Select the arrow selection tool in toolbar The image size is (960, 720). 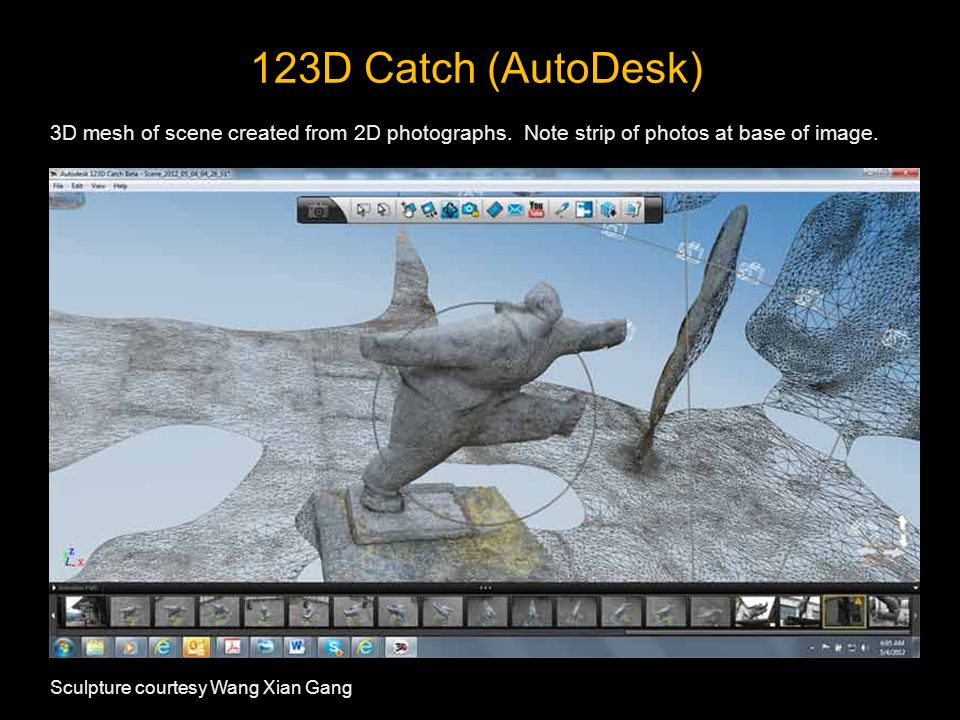(x=362, y=210)
